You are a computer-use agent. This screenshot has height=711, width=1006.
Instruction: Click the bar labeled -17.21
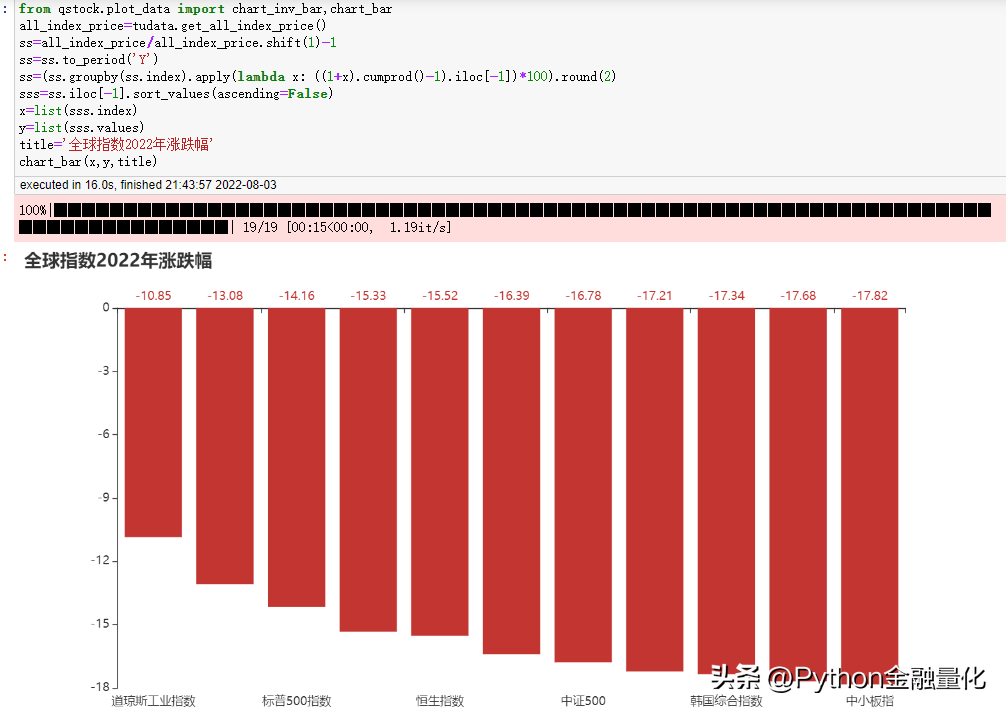(x=655, y=490)
